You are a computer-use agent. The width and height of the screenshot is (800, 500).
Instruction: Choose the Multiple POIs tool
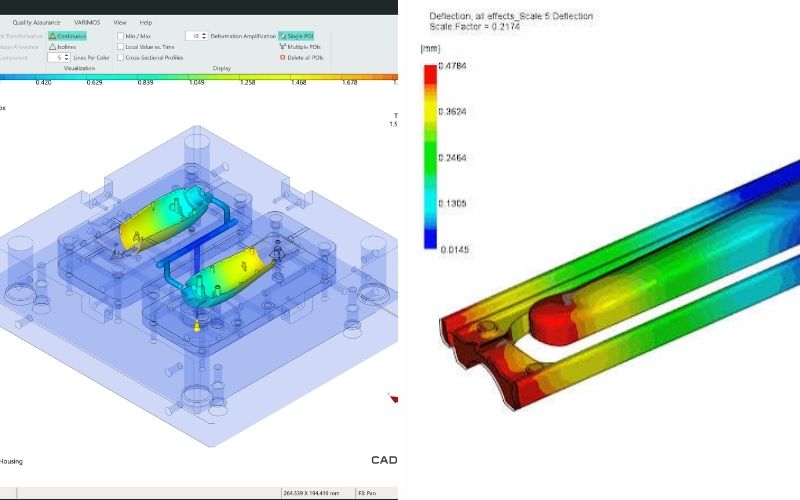click(x=300, y=47)
